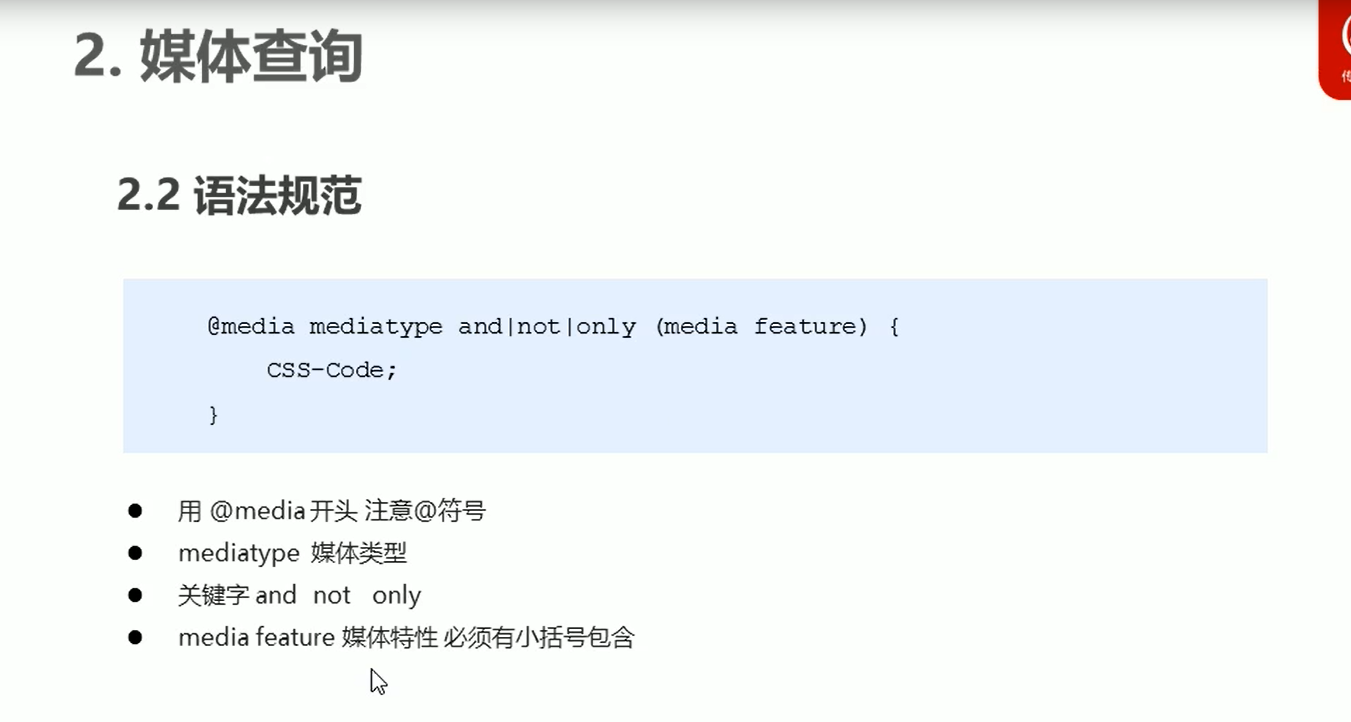Click the bullet point before '关键字 and not only'
Screen dimensions: 1351x722
135,595
